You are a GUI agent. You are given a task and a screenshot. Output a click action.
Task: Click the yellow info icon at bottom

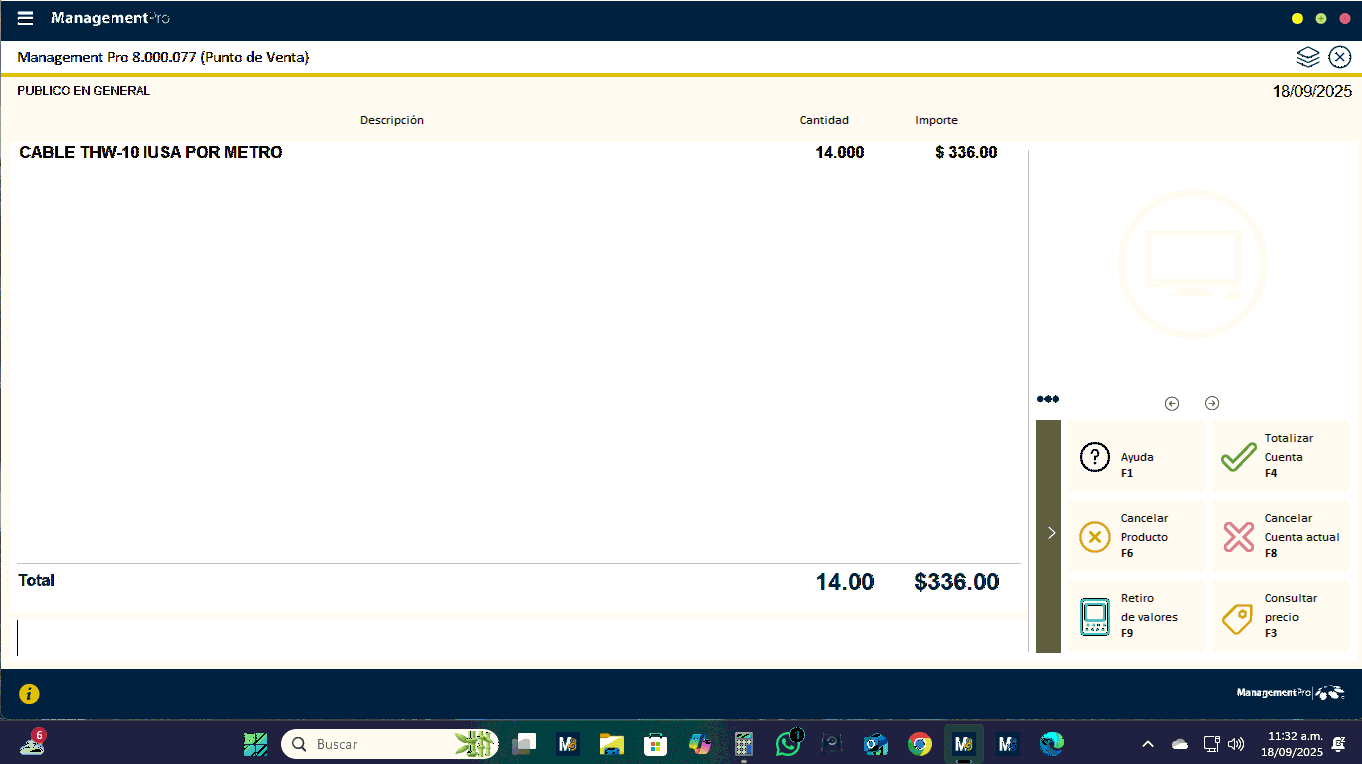[29, 693]
